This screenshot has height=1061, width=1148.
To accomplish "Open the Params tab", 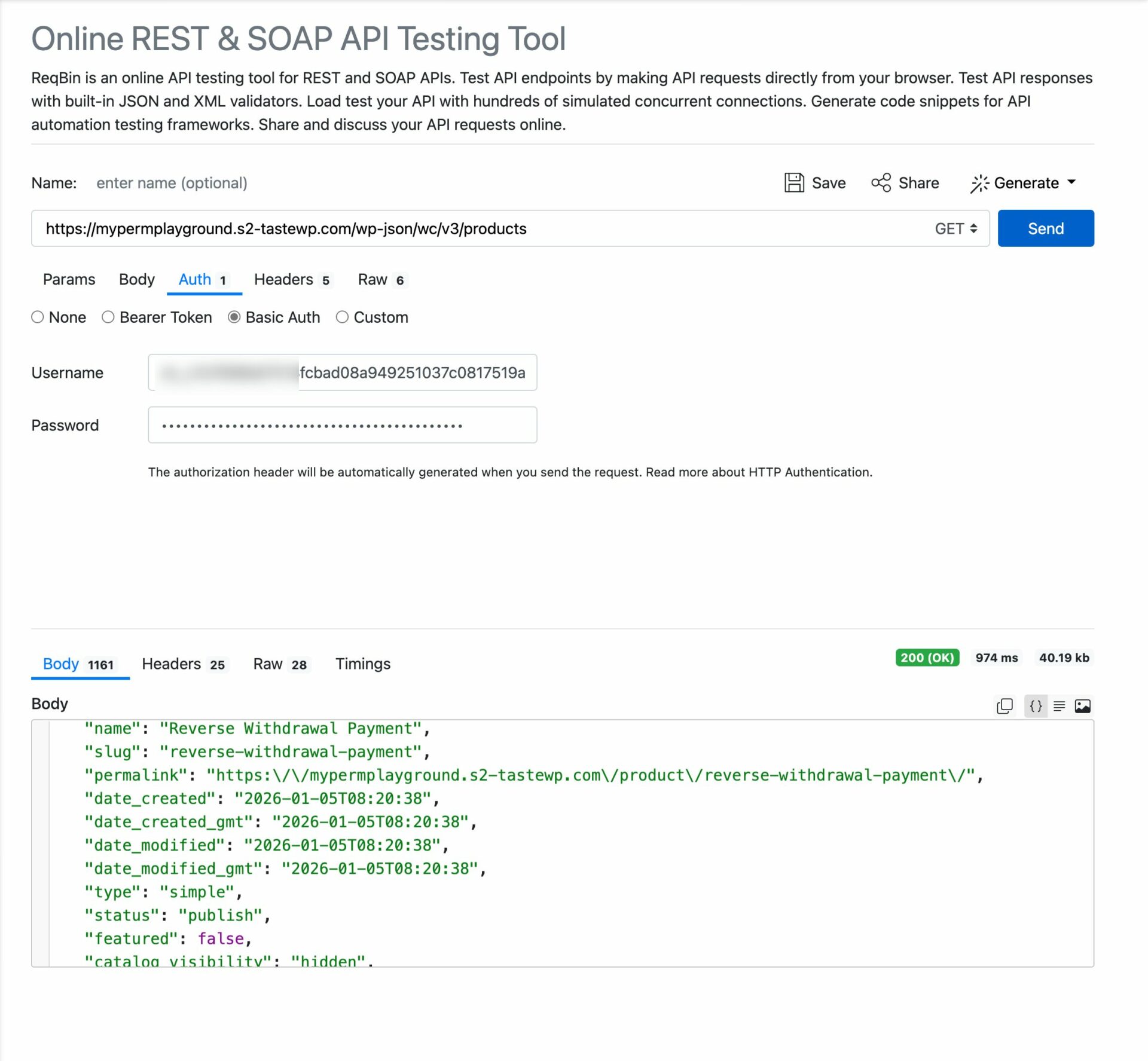I will tap(68, 279).
